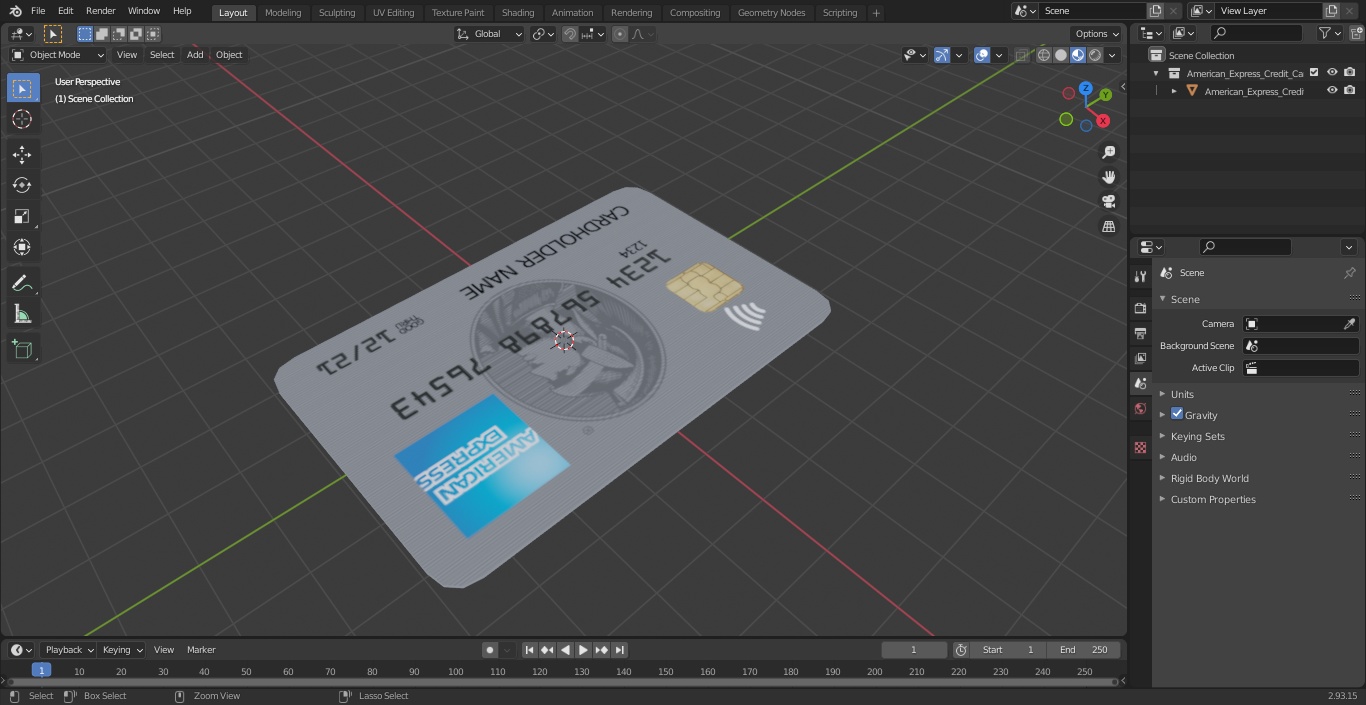The height and width of the screenshot is (705, 1366).
Task: Select the Add Cube tool
Action: click(22, 349)
